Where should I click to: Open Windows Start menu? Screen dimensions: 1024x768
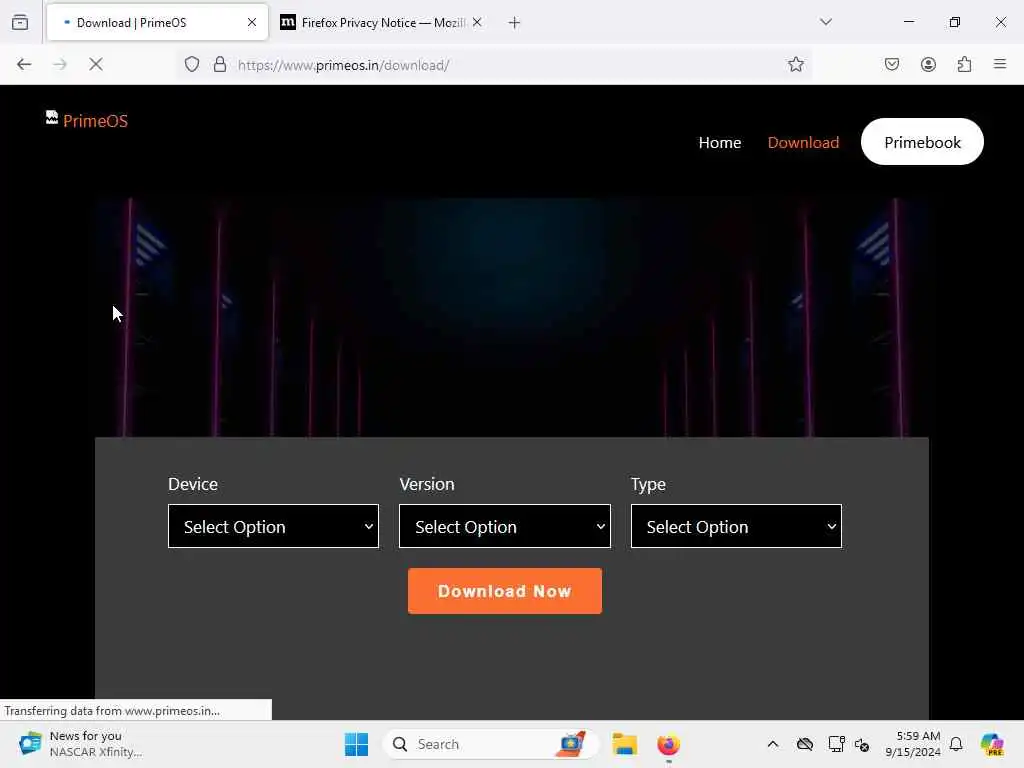[x=356, y=744]
